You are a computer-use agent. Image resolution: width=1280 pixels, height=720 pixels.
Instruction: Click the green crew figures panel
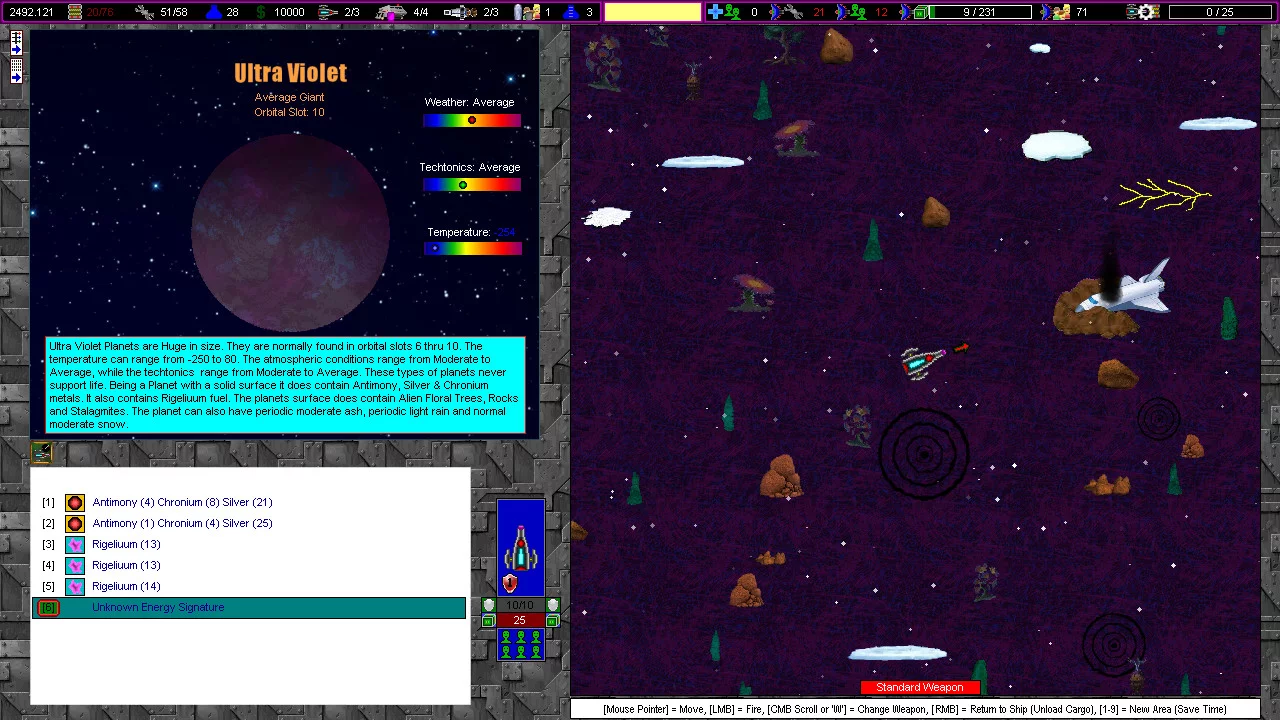pyautogui.click(x=521, y=644)
